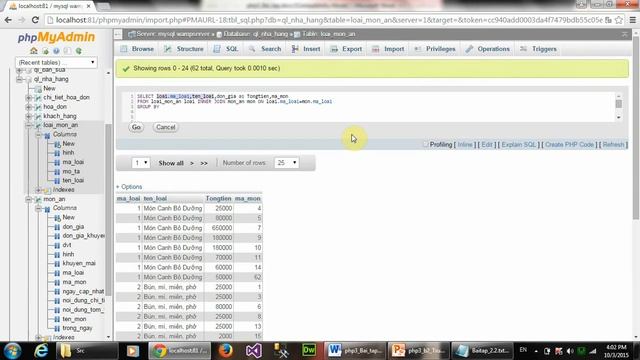
Task: Click the Show all button
Action: [171, 163]
